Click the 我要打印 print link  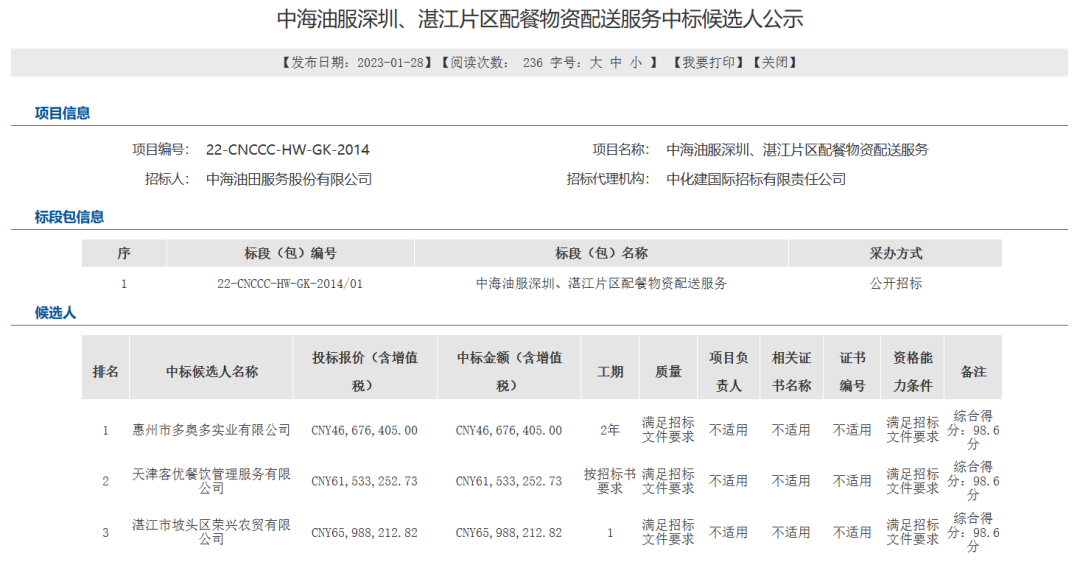tap(708, 63)
